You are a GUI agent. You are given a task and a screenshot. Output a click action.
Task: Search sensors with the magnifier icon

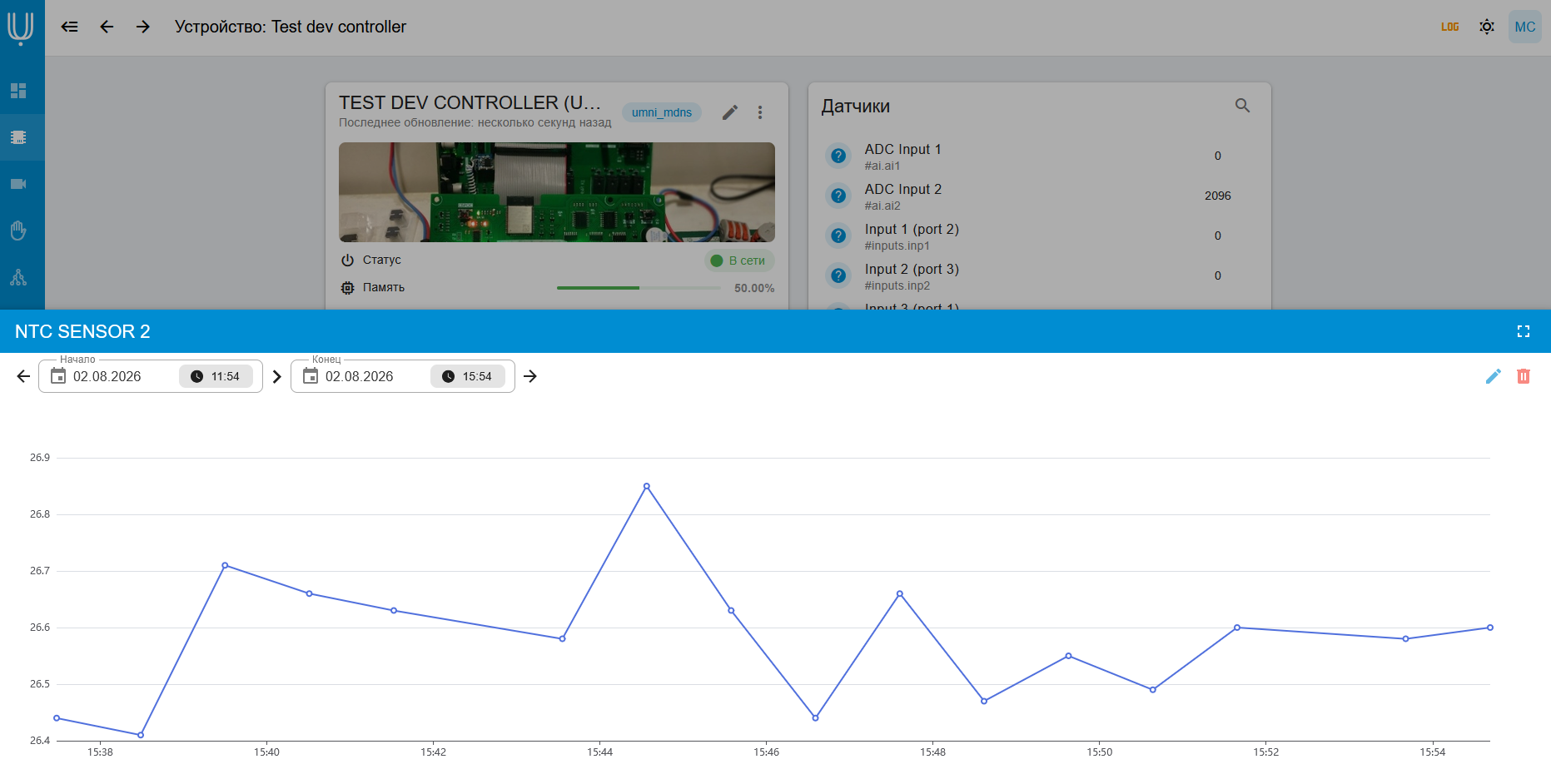click(1242, 106)
